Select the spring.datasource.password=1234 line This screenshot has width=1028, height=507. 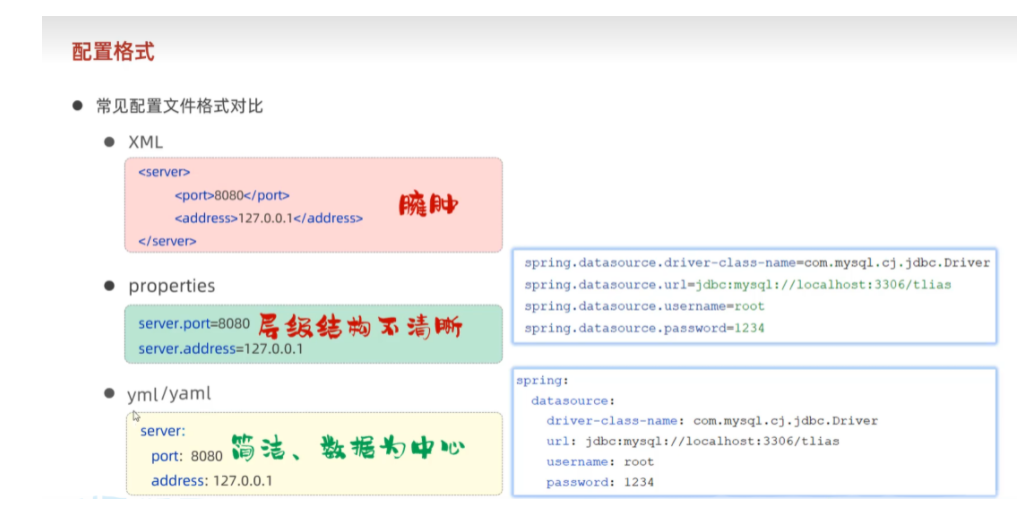644,328
